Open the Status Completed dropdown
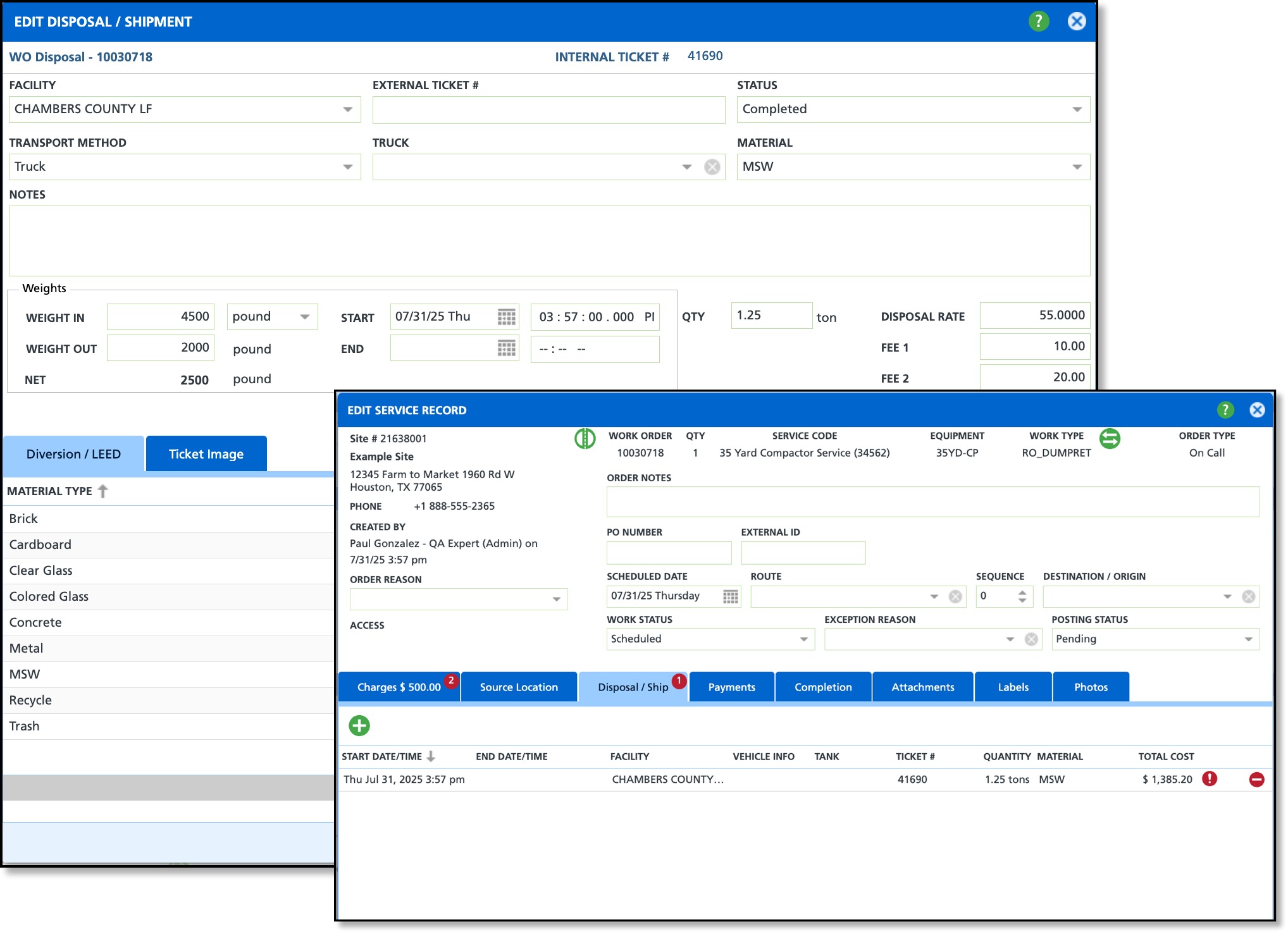The width and height of the screenshot is (1288, 941). point(1077,109)
